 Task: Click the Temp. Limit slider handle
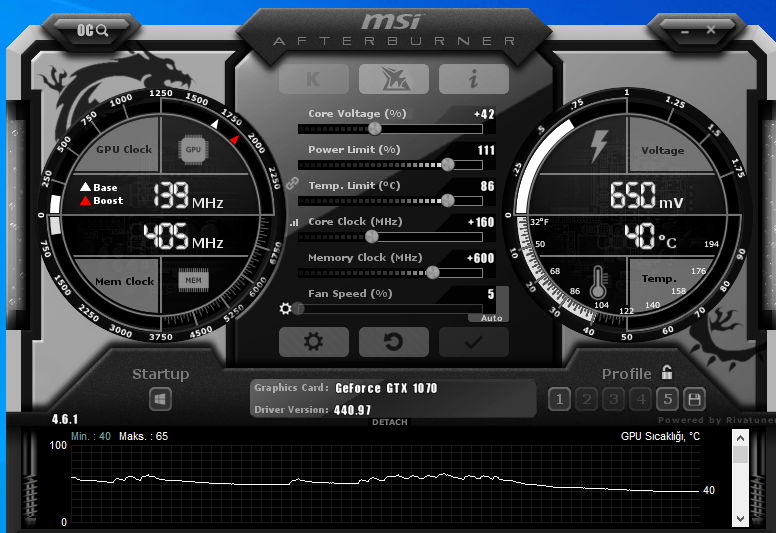[448, 200]
